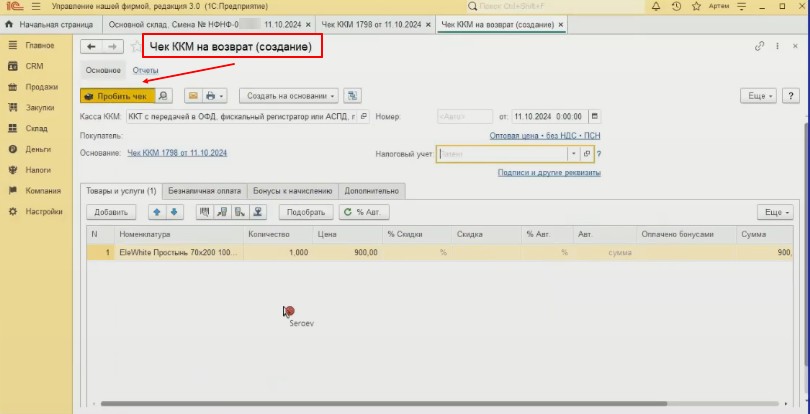Go back with the left arrow button

point(91,47)
